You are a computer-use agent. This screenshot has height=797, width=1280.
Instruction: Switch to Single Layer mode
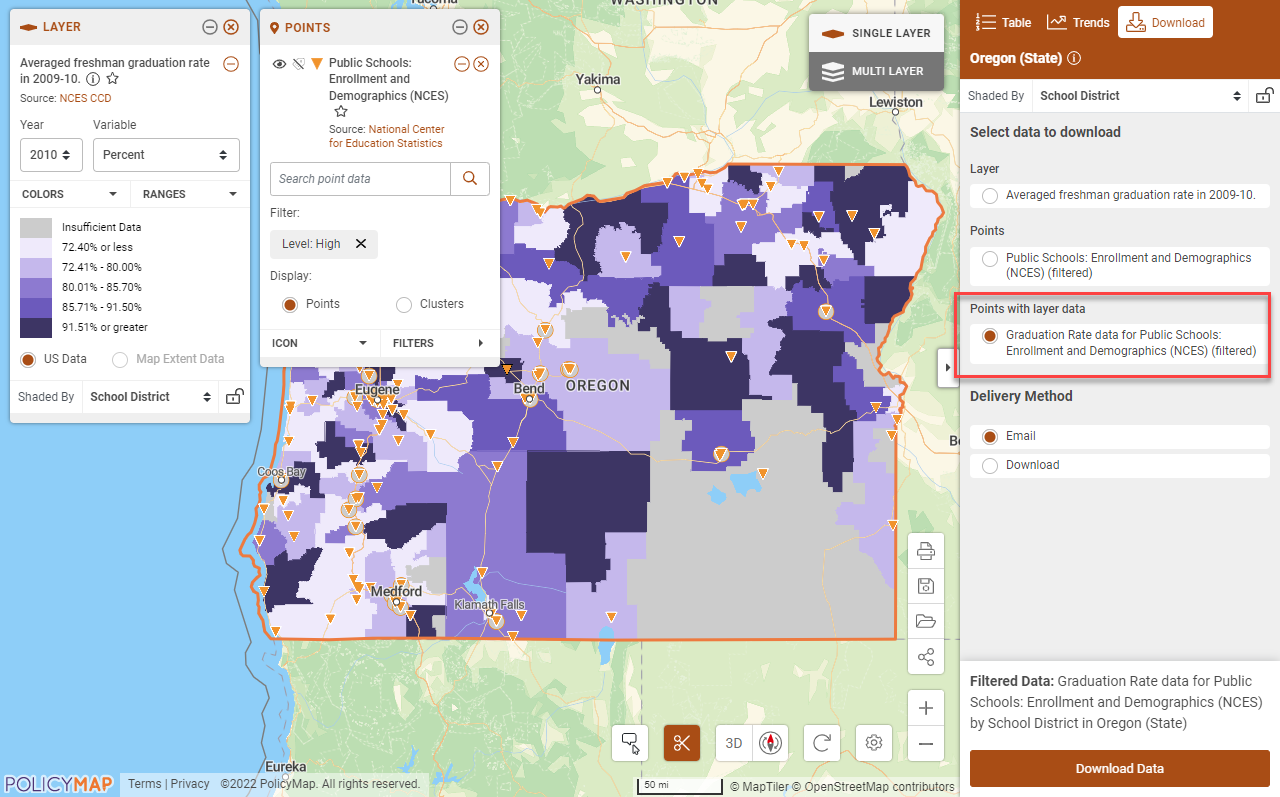[877, 33]
